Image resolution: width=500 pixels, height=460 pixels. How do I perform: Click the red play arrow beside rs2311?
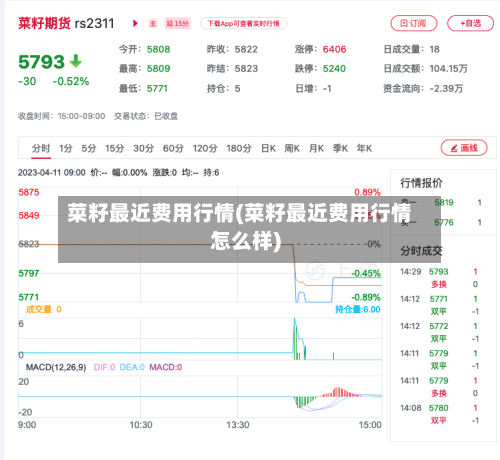pyautogui.click(x=135, y=23)
